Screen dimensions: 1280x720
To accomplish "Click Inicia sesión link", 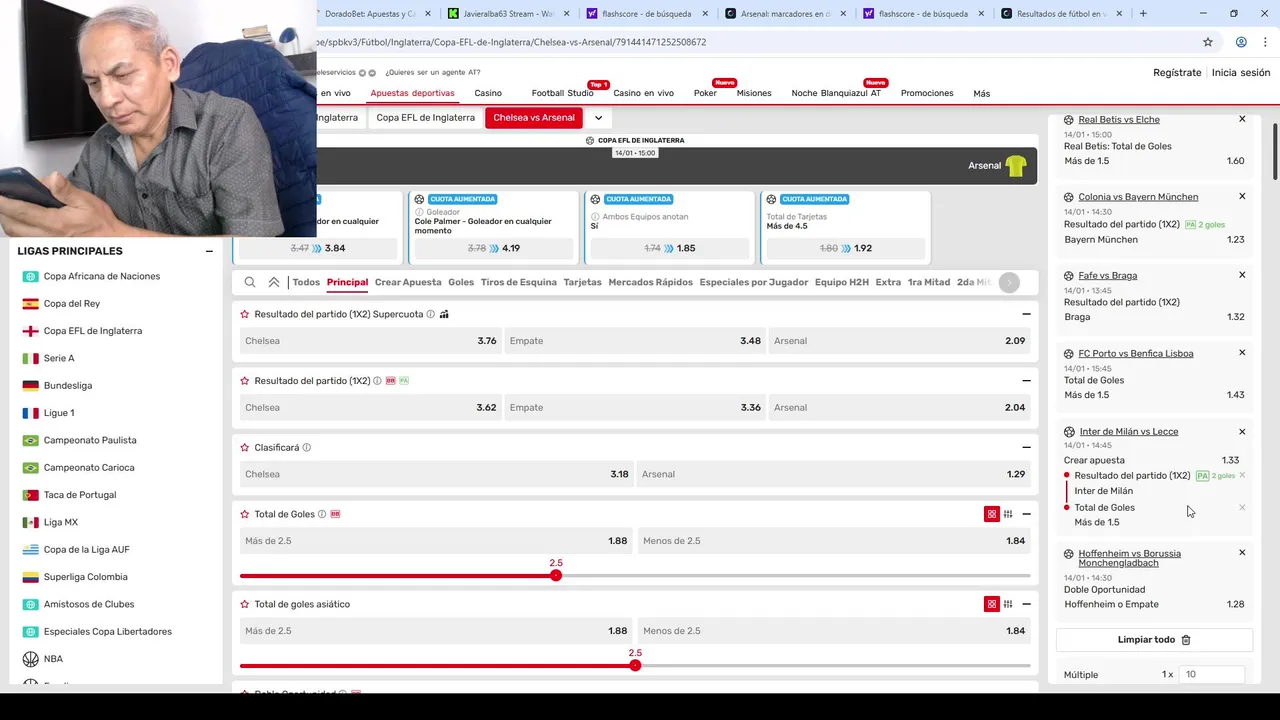I will click(x=1241, y=72).
